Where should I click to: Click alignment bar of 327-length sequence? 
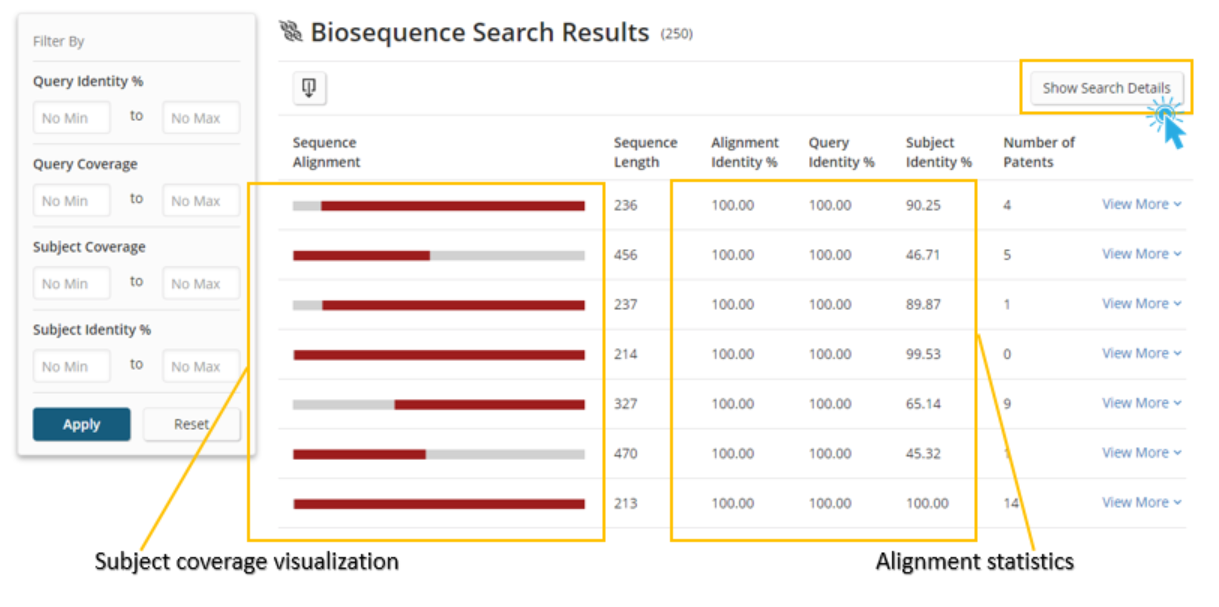click(438, 405)
